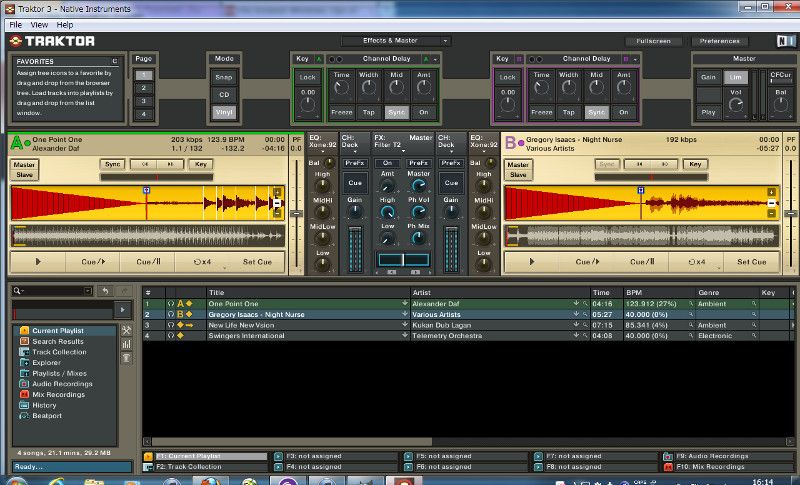Image resolution: width=800 pixels, height=485 pixels.
Task: Click the Fullscreen button
Action: [x=654, y=41]
